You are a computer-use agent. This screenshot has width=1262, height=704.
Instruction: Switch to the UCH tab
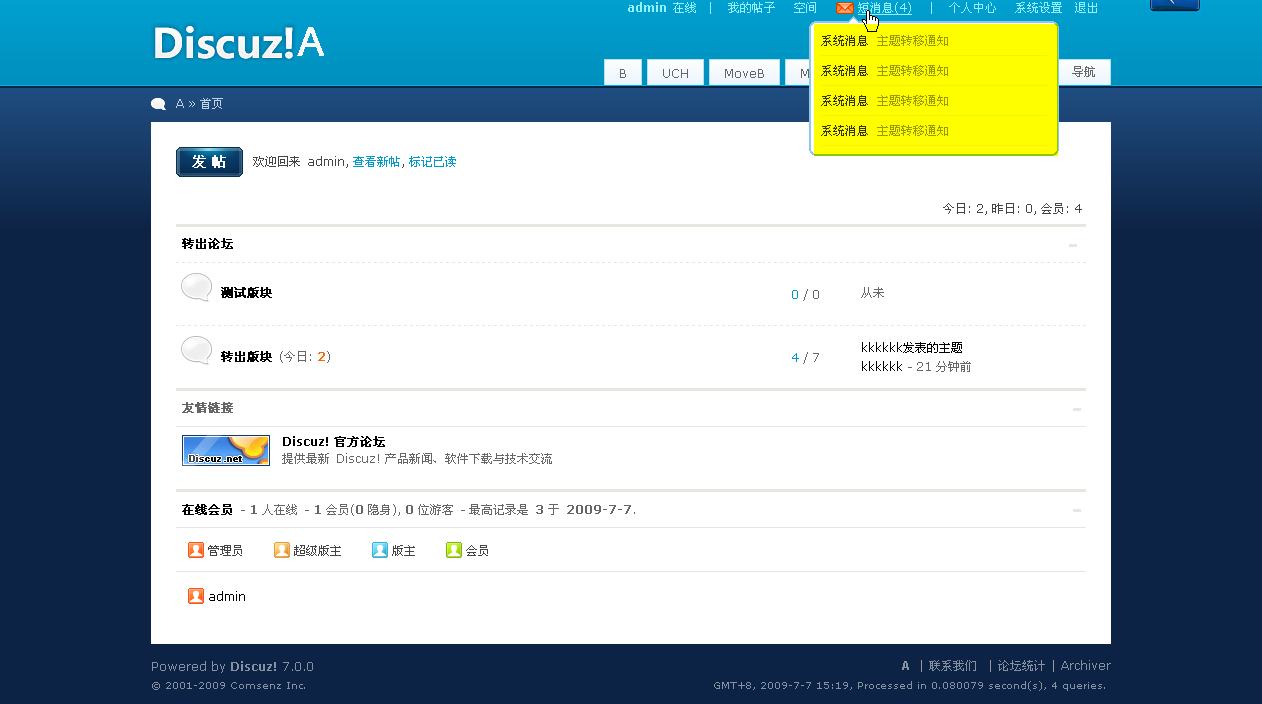tap(675, 73)
